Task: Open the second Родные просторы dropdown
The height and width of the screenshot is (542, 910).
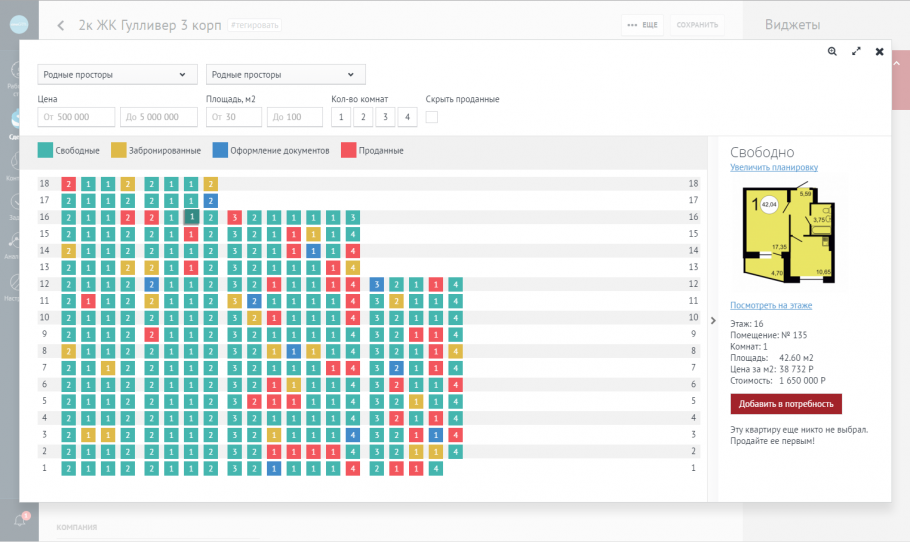Action: click(285, 74)
